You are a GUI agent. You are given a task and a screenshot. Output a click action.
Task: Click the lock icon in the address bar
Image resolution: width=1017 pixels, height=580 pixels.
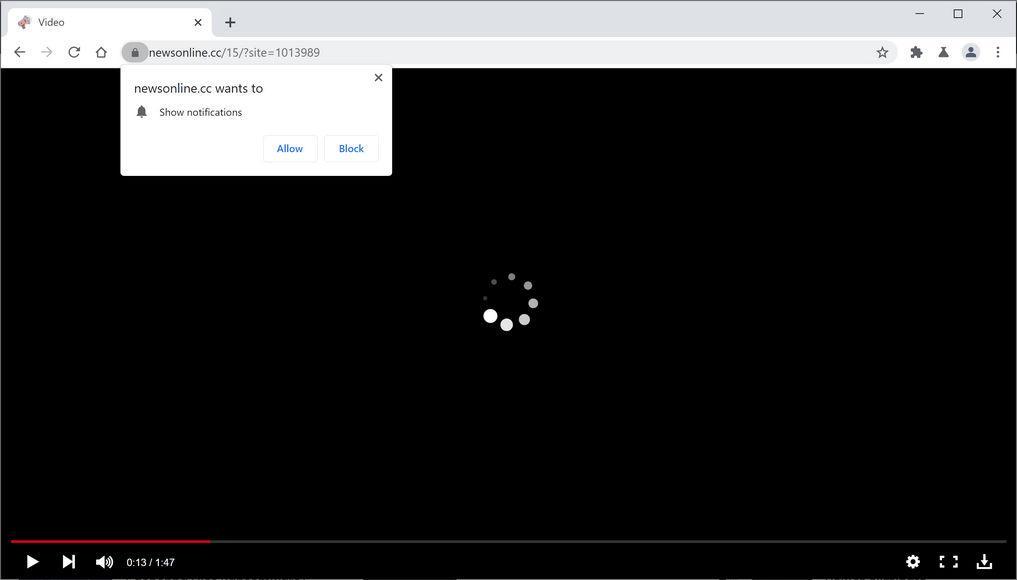135,52
